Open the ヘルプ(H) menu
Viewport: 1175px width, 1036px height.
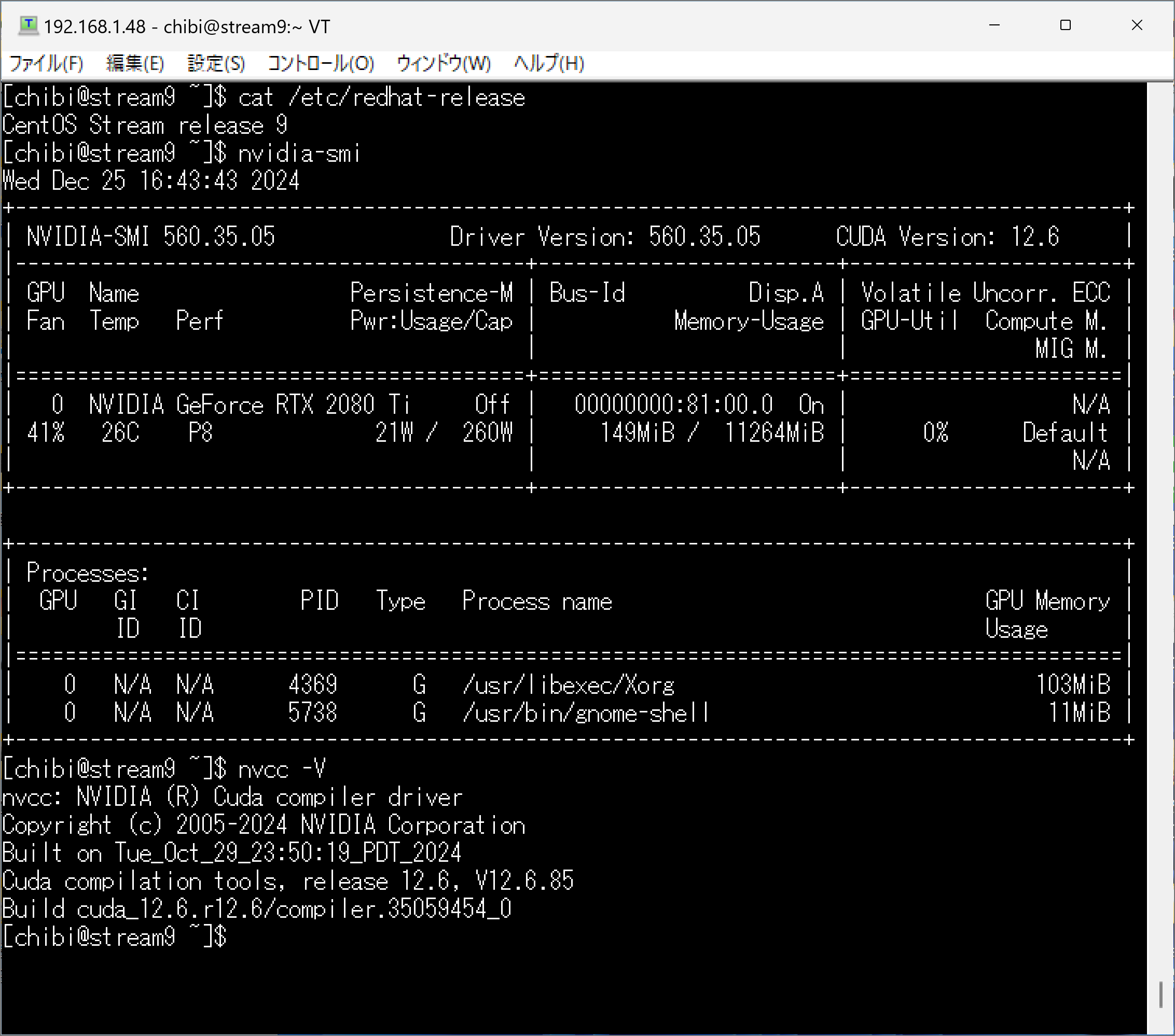click(x=548, y=63)
